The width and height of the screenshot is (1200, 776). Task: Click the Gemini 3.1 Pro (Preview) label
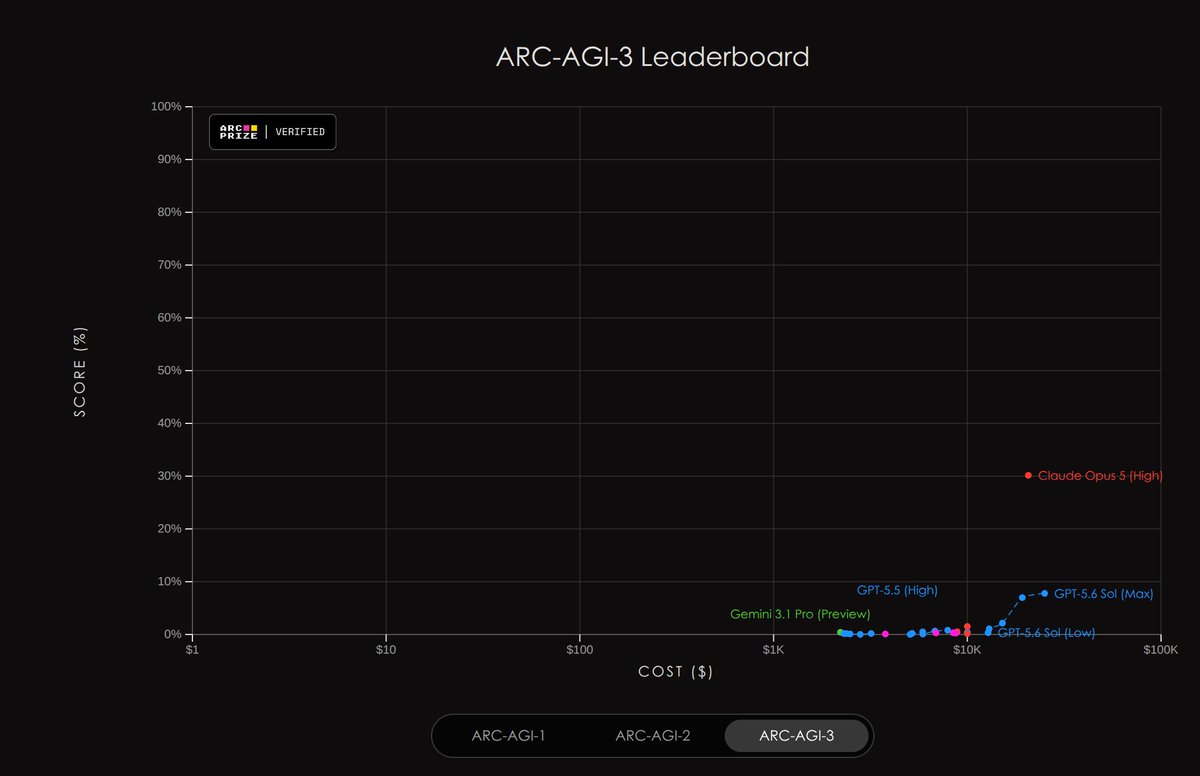point(800,614)
